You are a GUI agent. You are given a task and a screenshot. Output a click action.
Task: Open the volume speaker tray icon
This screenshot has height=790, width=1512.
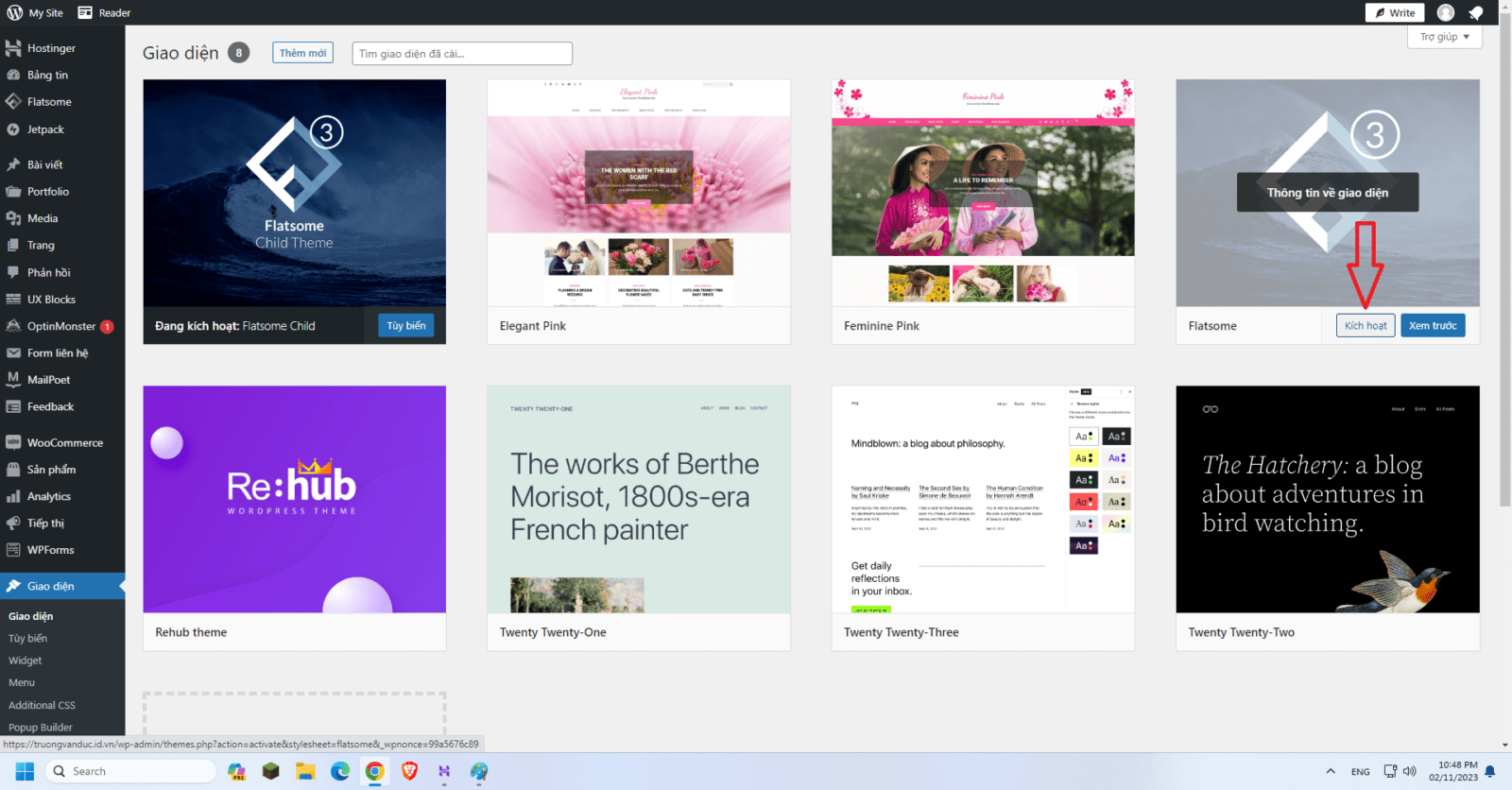tap(1409, 771)
